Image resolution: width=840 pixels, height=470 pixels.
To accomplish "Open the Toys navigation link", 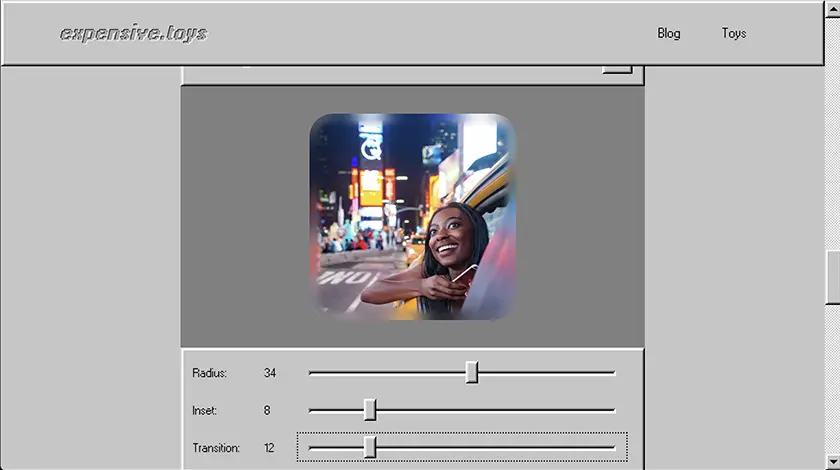I will click(733, 33).
